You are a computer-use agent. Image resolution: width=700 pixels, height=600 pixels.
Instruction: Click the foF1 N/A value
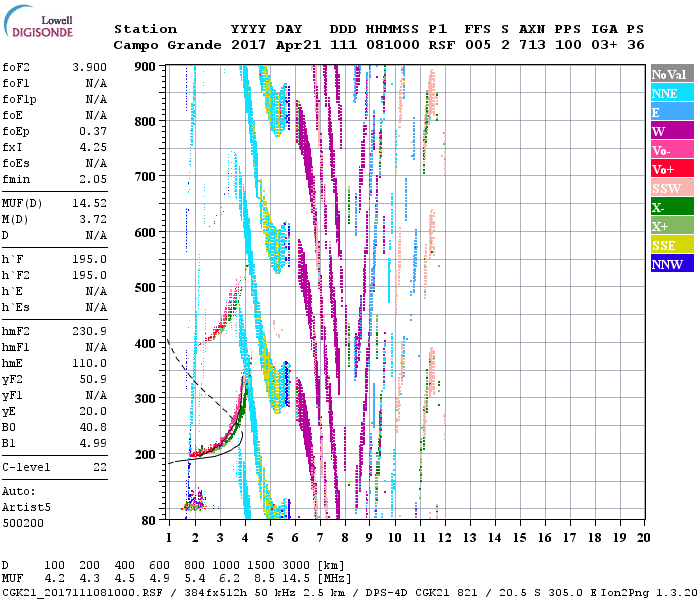point(96,83)
